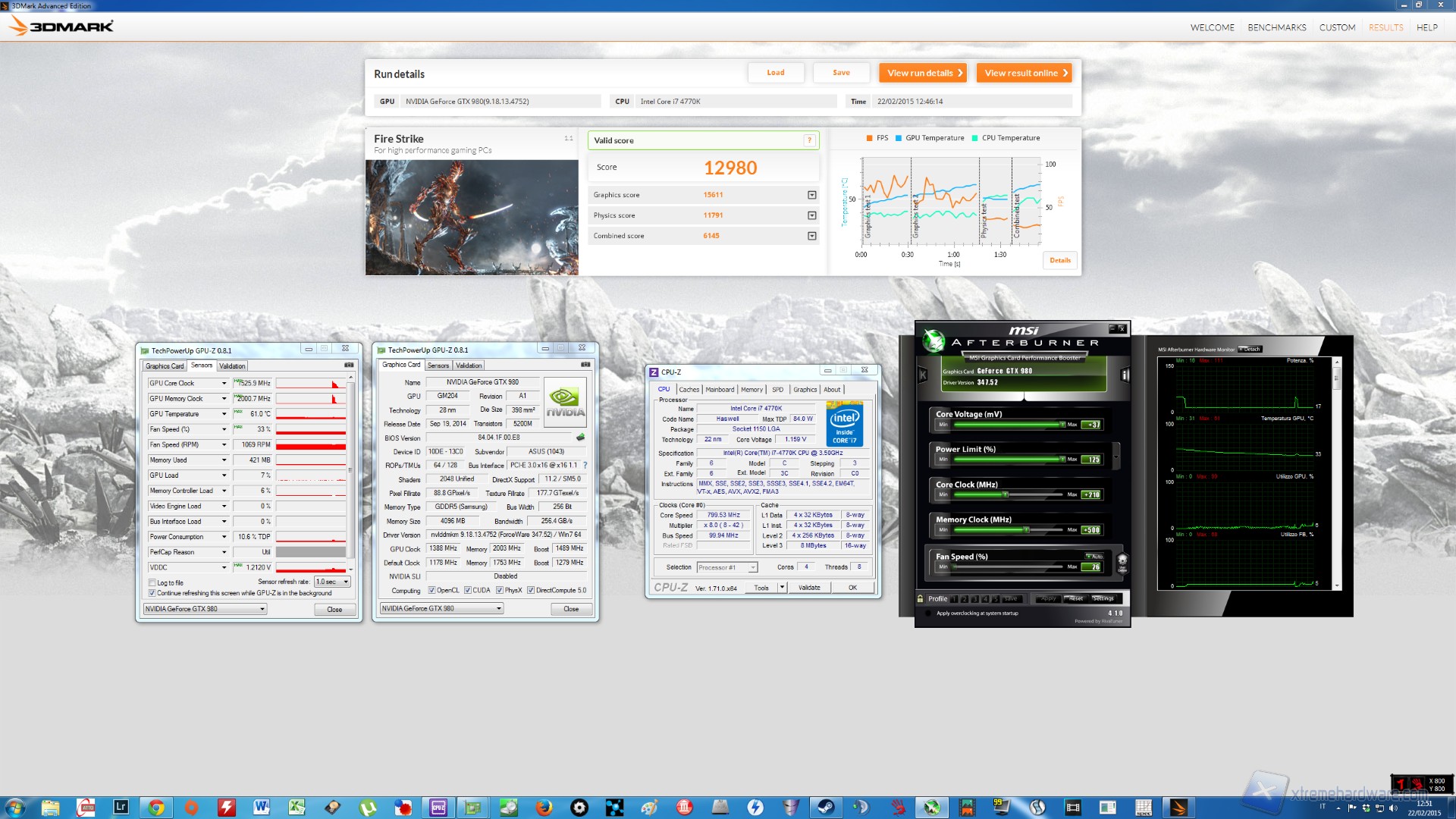The image size is (1456, 819).
Task: Click the GPU-Z Sensors screenshot camera icon
Action: click(349, 366)
